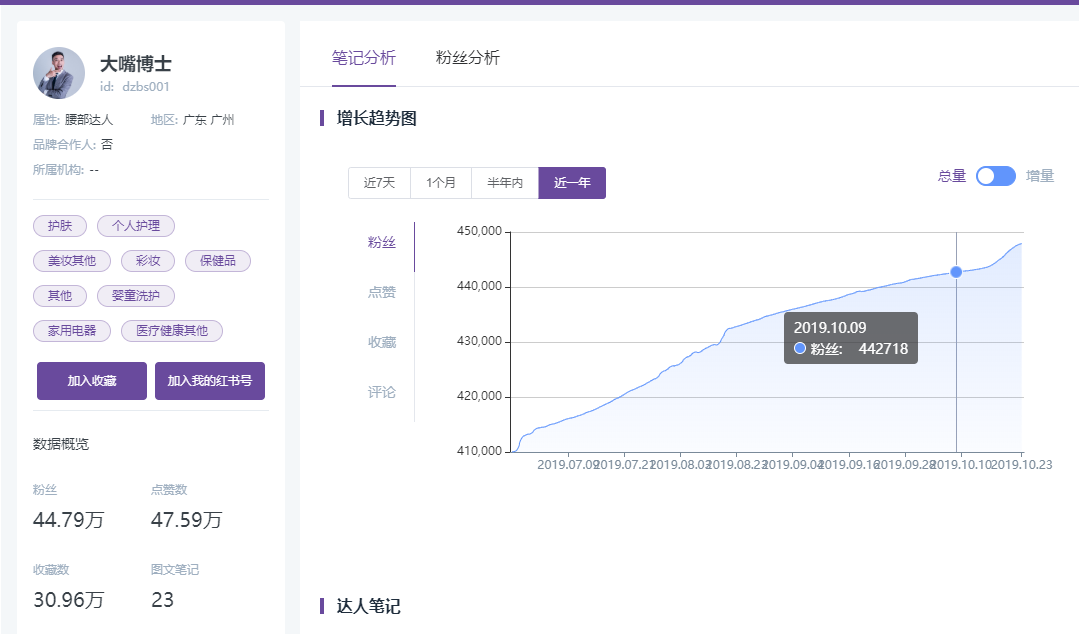Click the 大嘴博士 account name
Image resolution: width=1079 pixels, height=634 pixels.
[x=136, y=64]
